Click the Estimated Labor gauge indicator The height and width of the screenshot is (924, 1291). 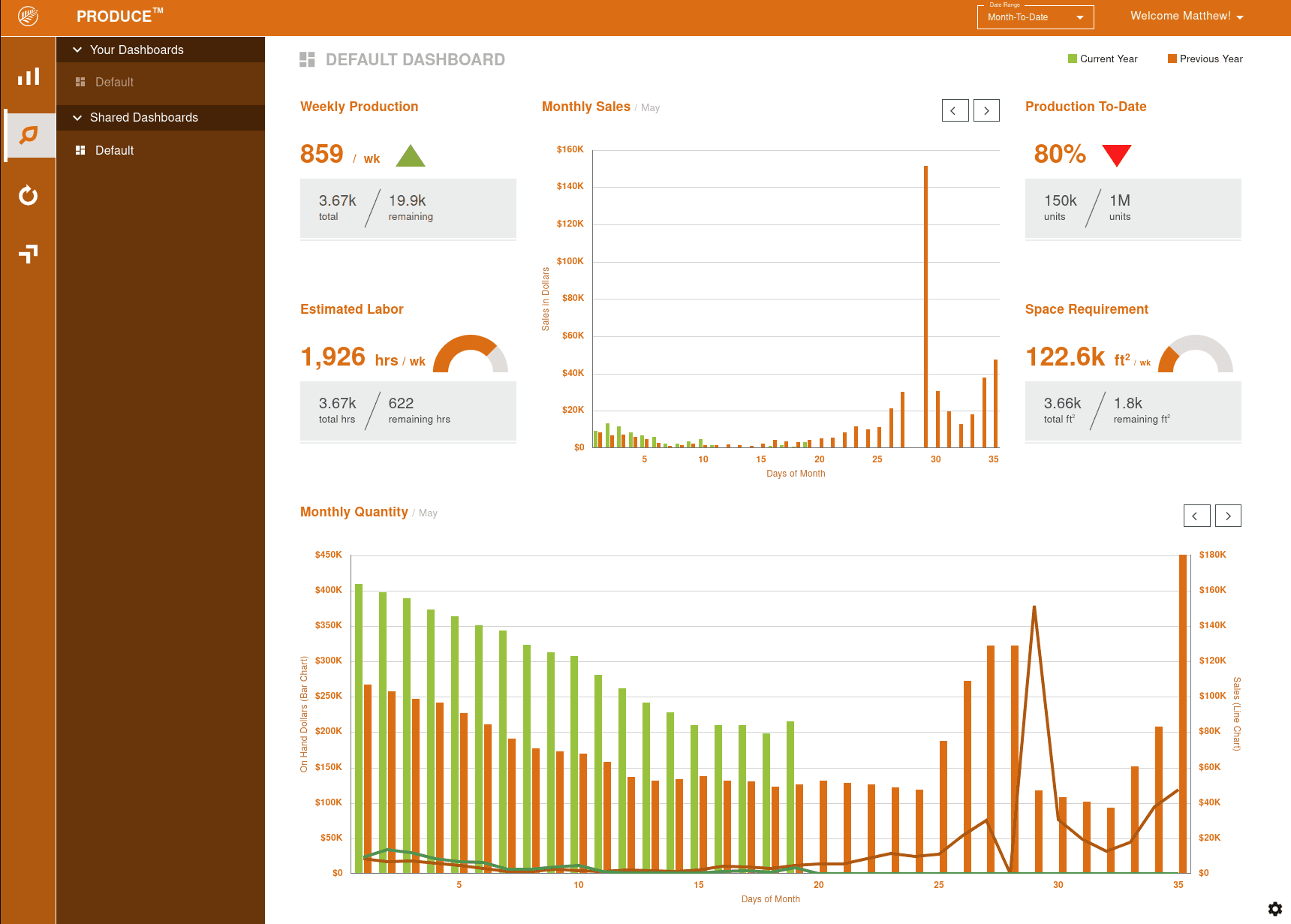[x=471, y=354]
